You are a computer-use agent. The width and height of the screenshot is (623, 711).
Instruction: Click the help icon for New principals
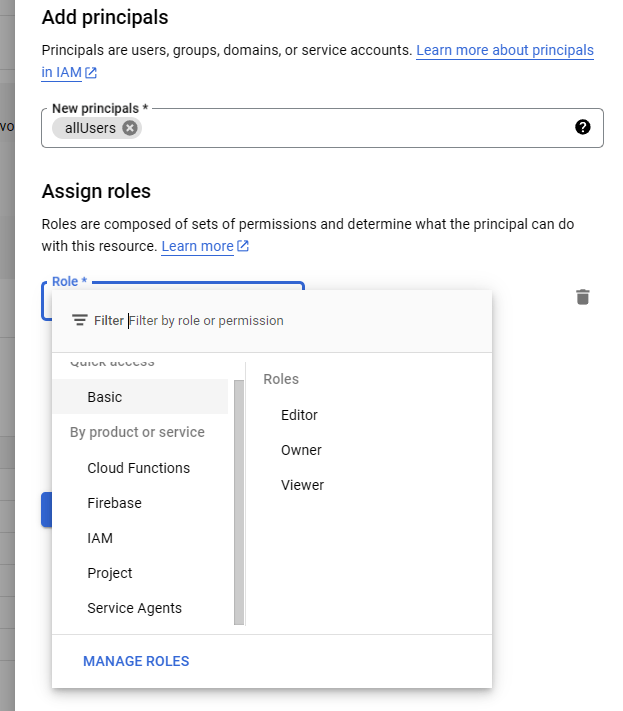[583, 127]
